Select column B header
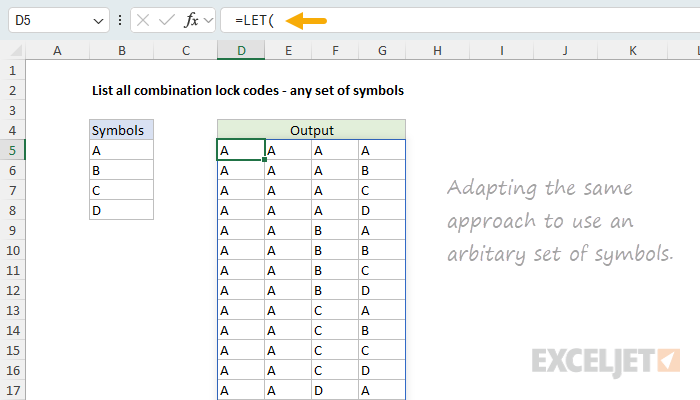The height and width of the screenshot is (400, 700). pyautogui.click(x=121, y=50)
